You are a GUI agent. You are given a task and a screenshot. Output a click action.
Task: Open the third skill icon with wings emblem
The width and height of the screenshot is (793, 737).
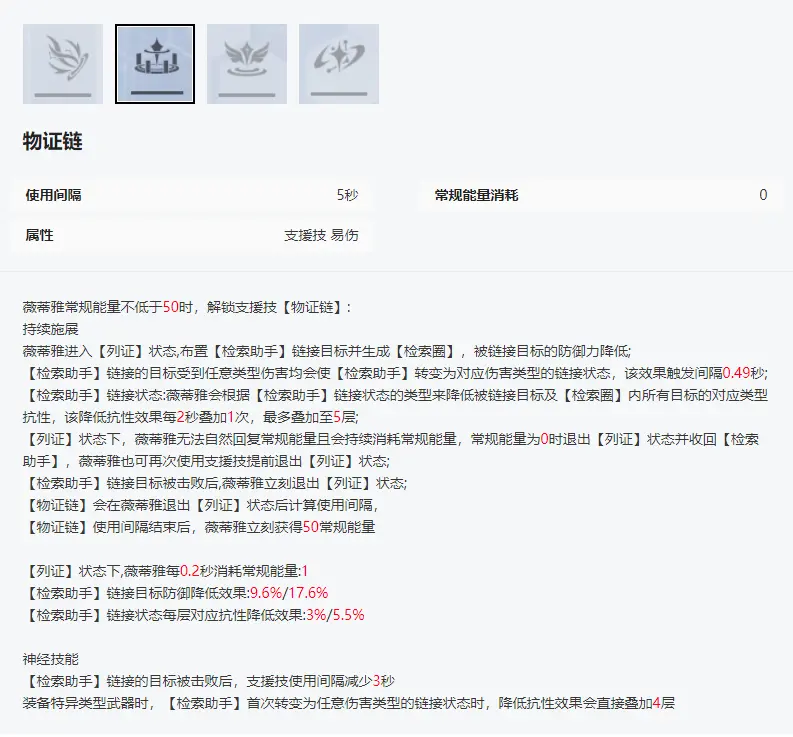click(246, 64)
